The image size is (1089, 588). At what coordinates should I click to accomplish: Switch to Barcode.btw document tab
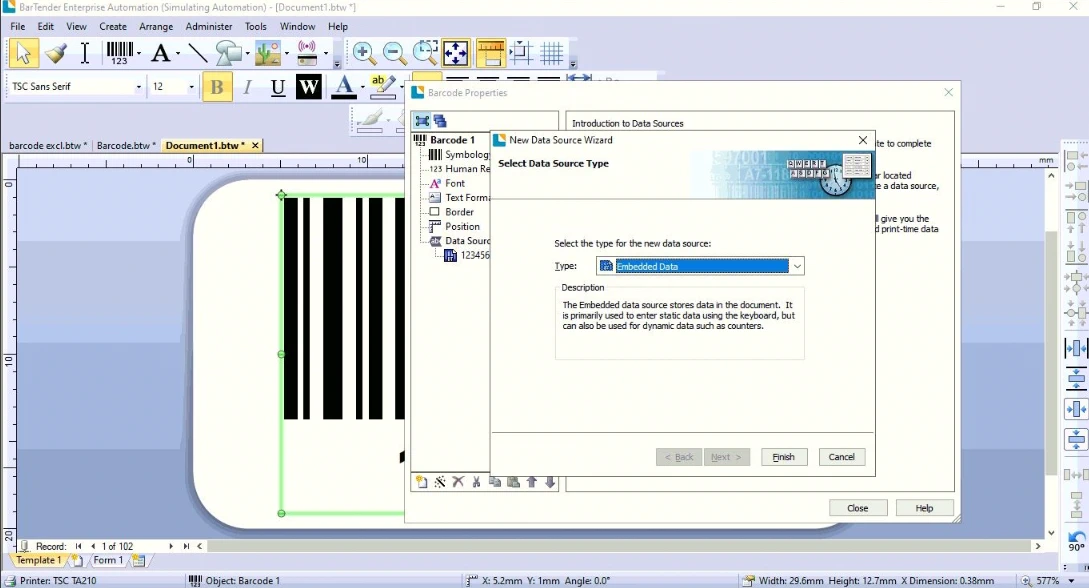click(126, 146)
